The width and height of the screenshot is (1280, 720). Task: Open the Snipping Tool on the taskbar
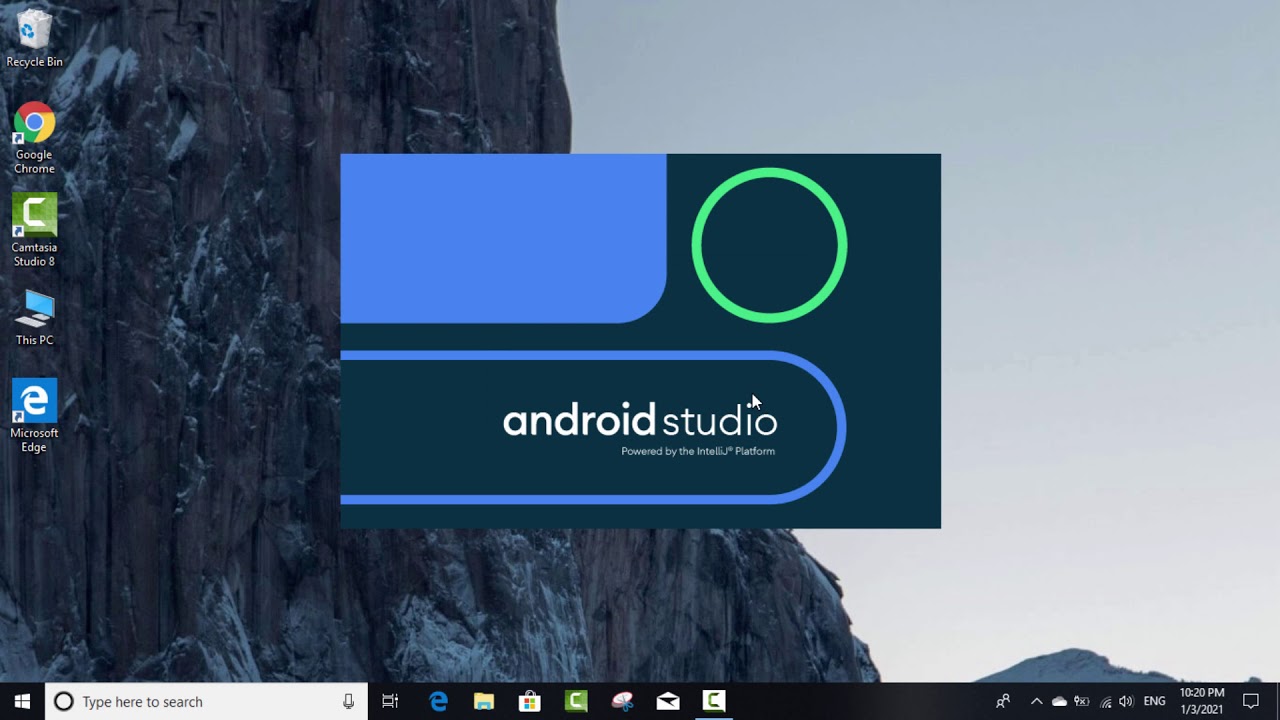pos(623,701)
